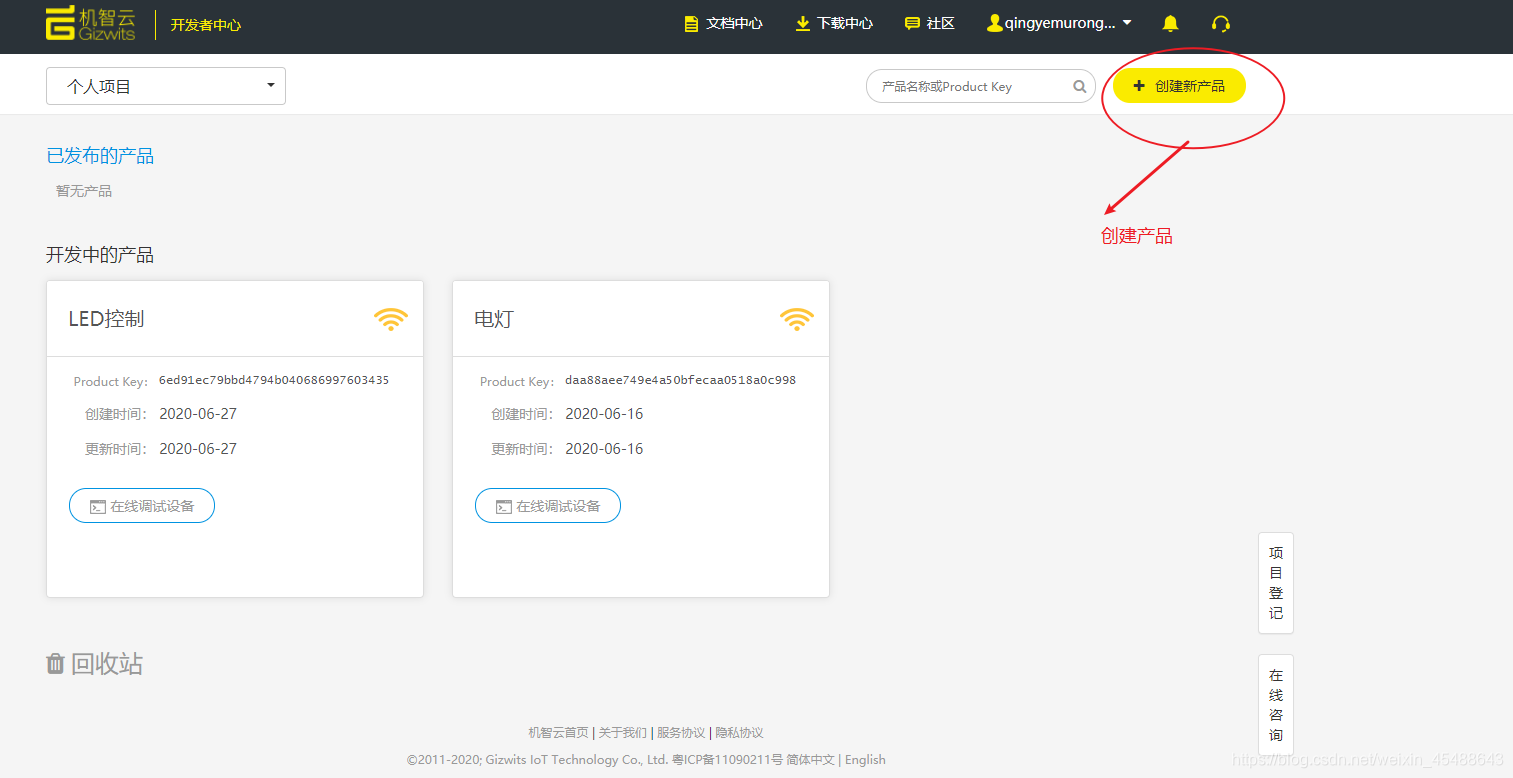Viewport: 1513px width, 778px height.
Task: Open 开发者中心 header link
Action: [x=206, y=25]
